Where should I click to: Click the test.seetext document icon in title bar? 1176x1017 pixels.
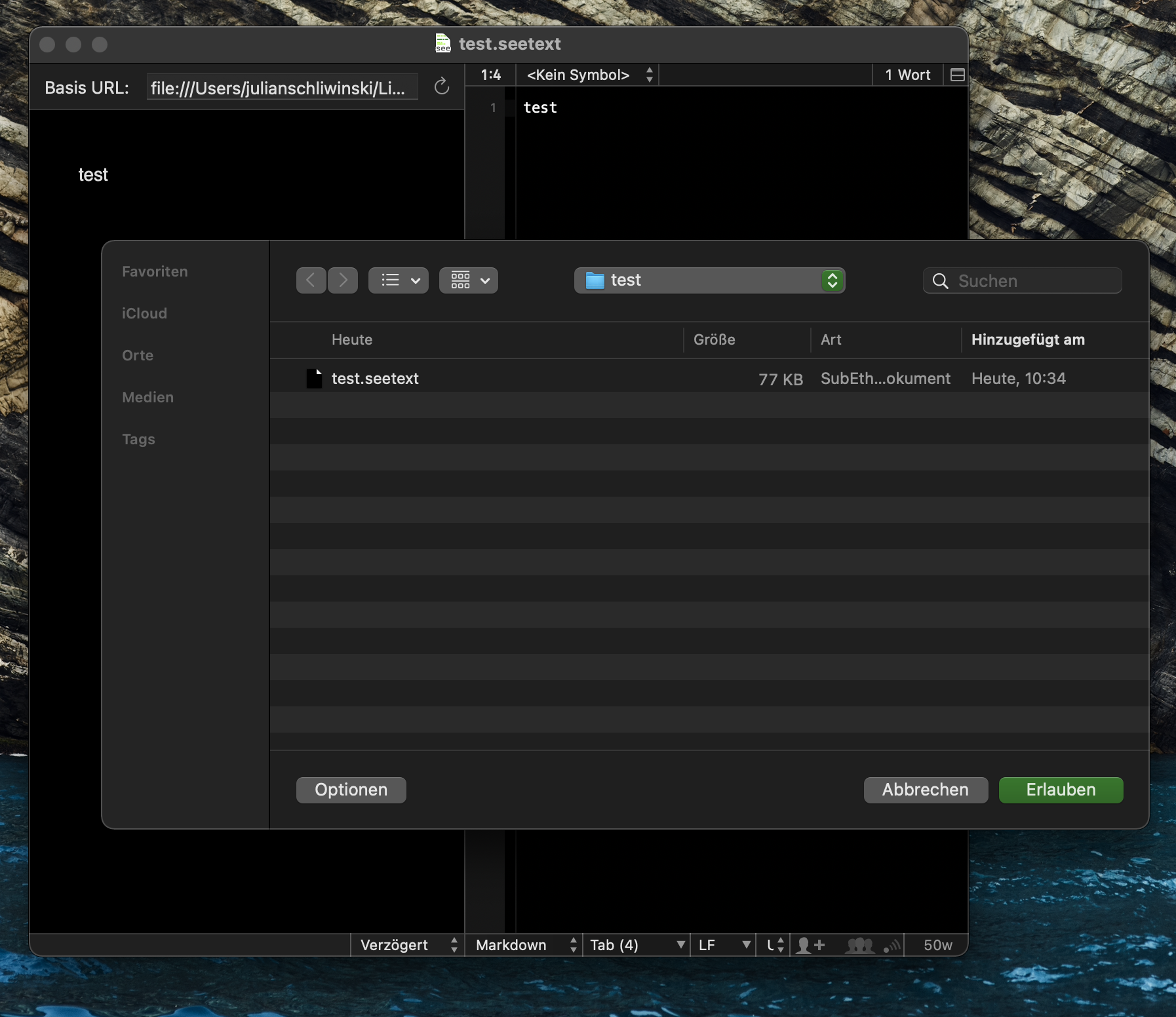(443, 43)
